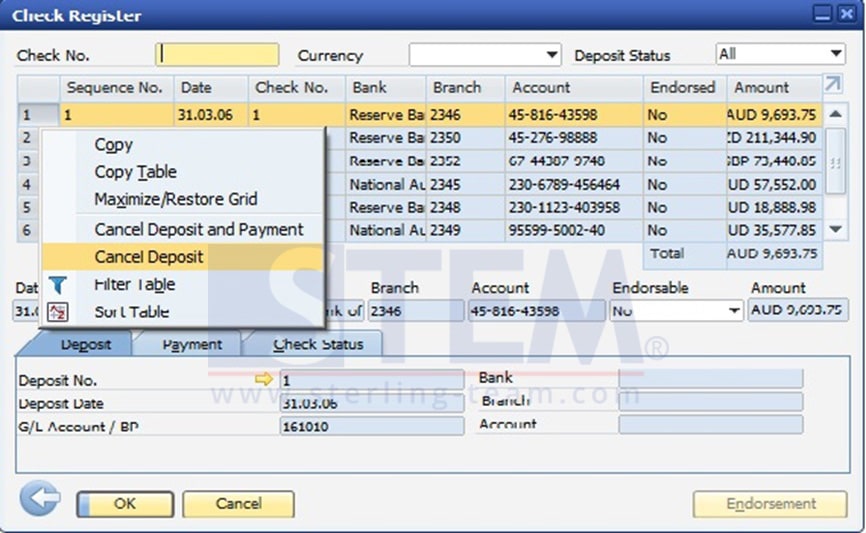The width and height of the screenshot is (866, 533).
Task: Click the Branch column header
Action: [x=466, y=88]
